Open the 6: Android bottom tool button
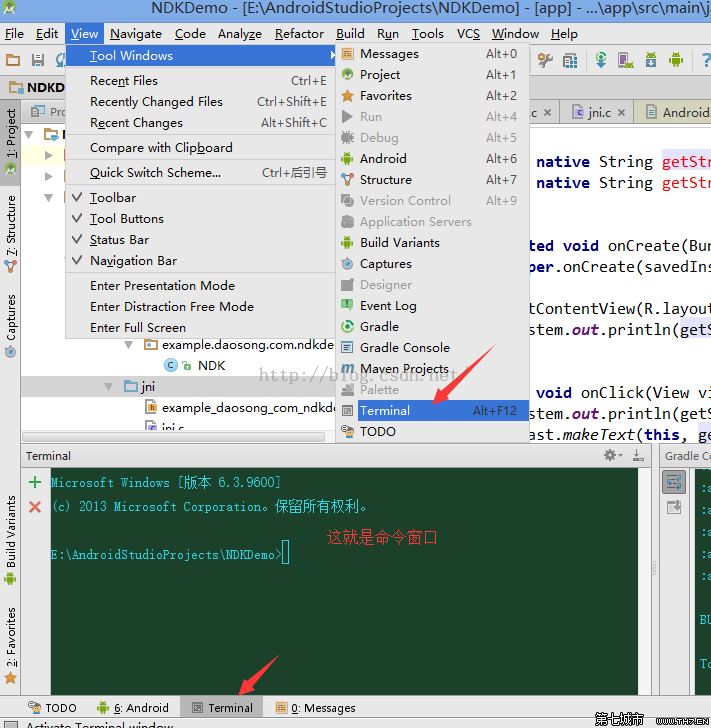711x728 pixels. 133,708
